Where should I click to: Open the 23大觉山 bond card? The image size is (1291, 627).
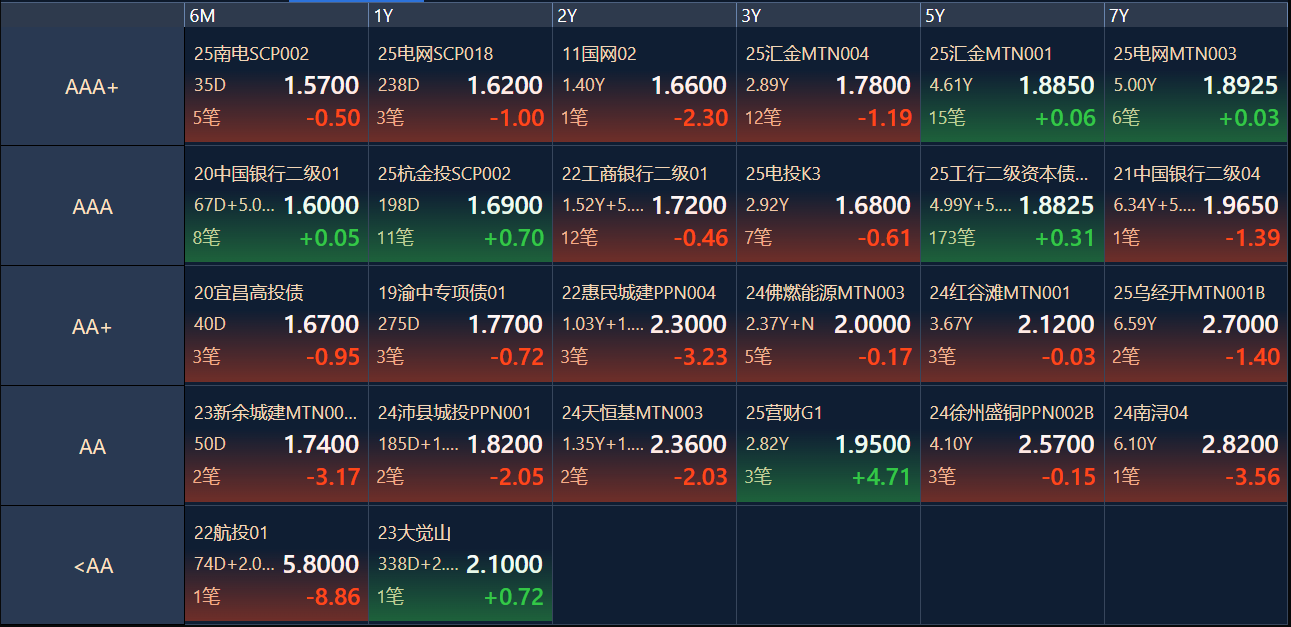pyautogui.click(x=461, y=565)
